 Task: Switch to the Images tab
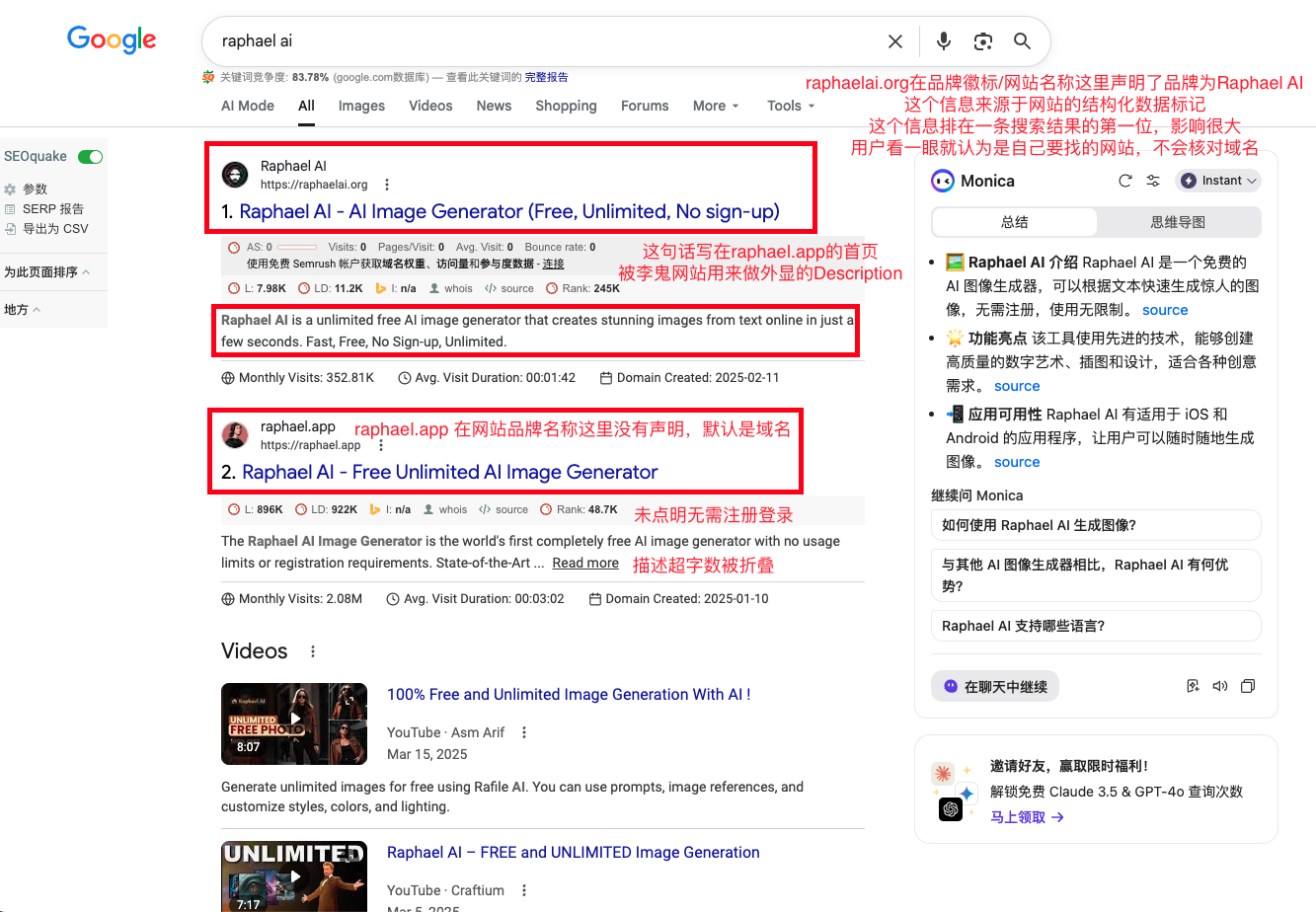click(x=361, y=106)
